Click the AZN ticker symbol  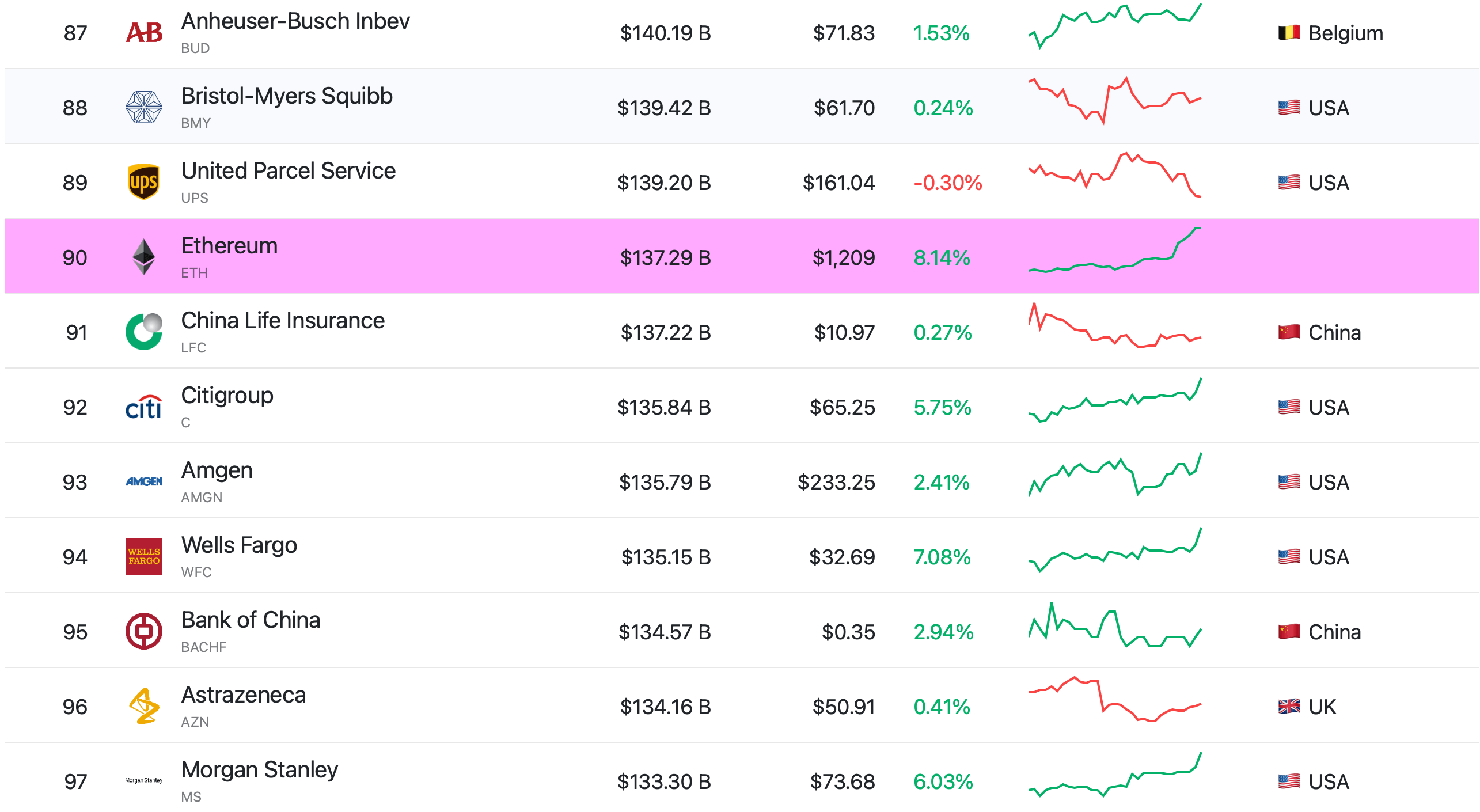click(x=195, y=722)
